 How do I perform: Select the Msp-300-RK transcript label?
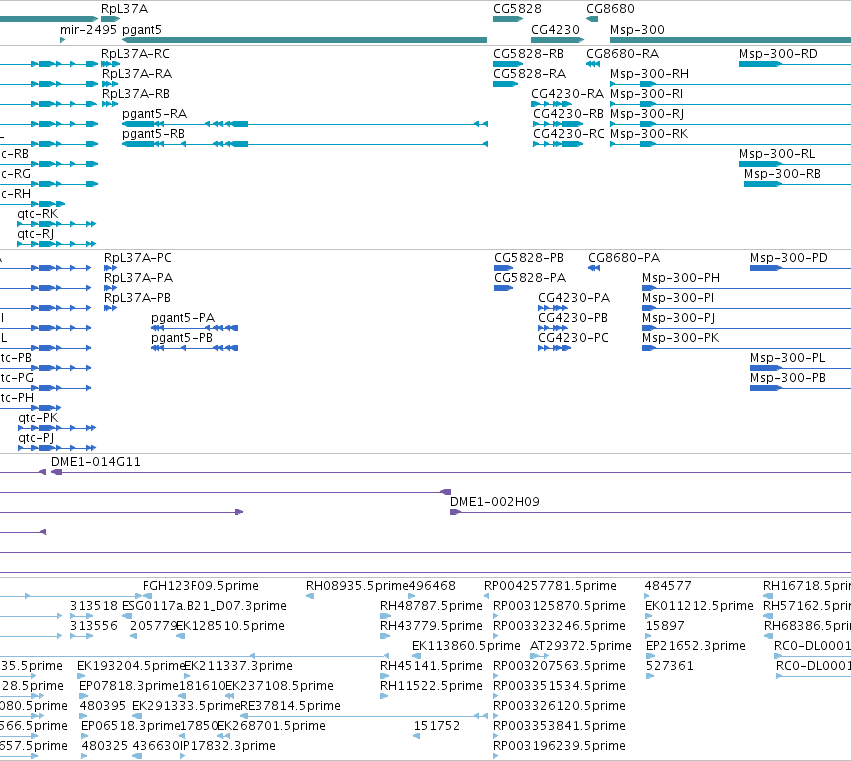(x=649, y=134)
